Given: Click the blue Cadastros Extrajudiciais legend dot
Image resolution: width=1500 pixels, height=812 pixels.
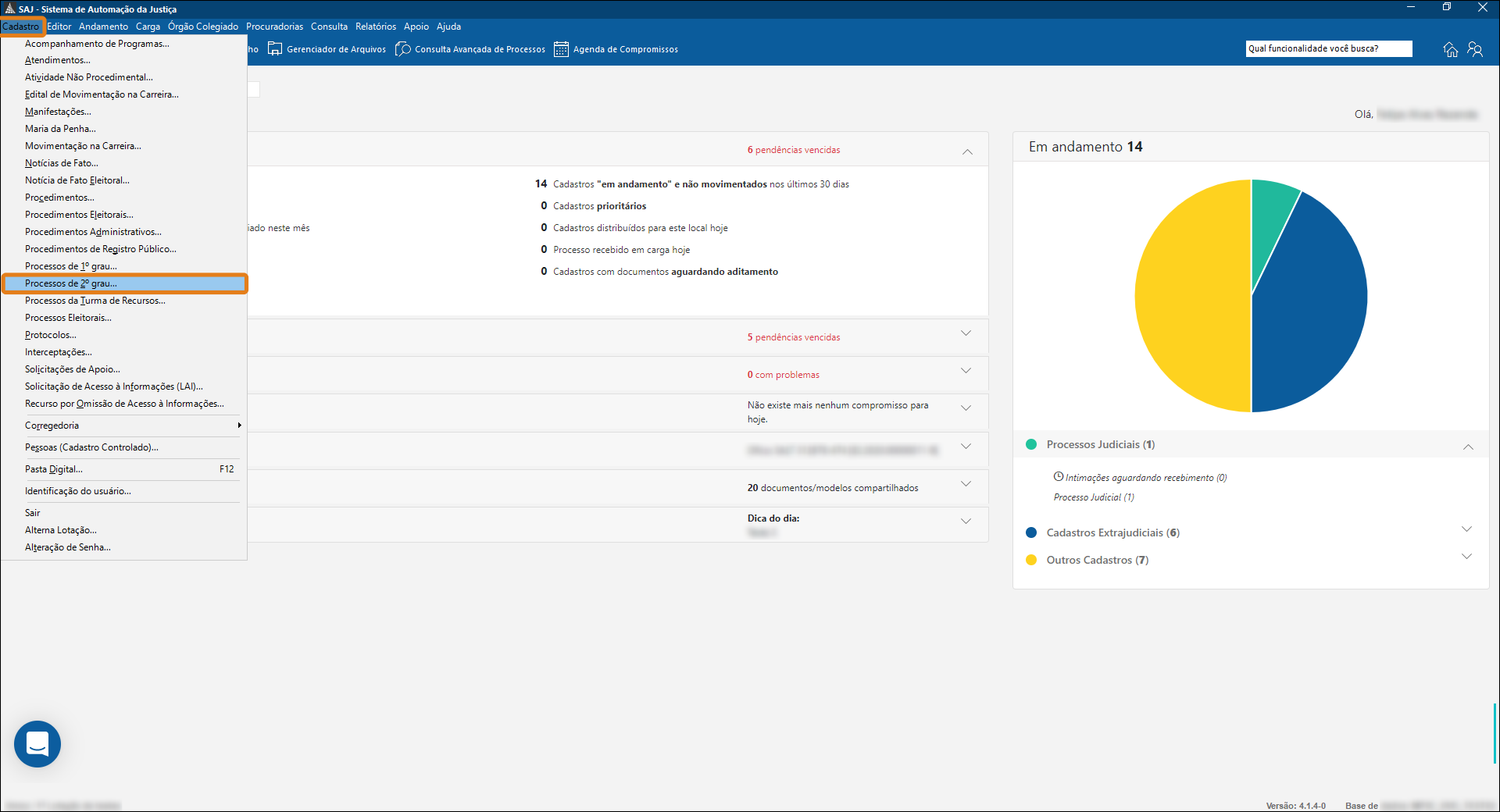Looking at the screenshot, I should (x=1031, y=532).
